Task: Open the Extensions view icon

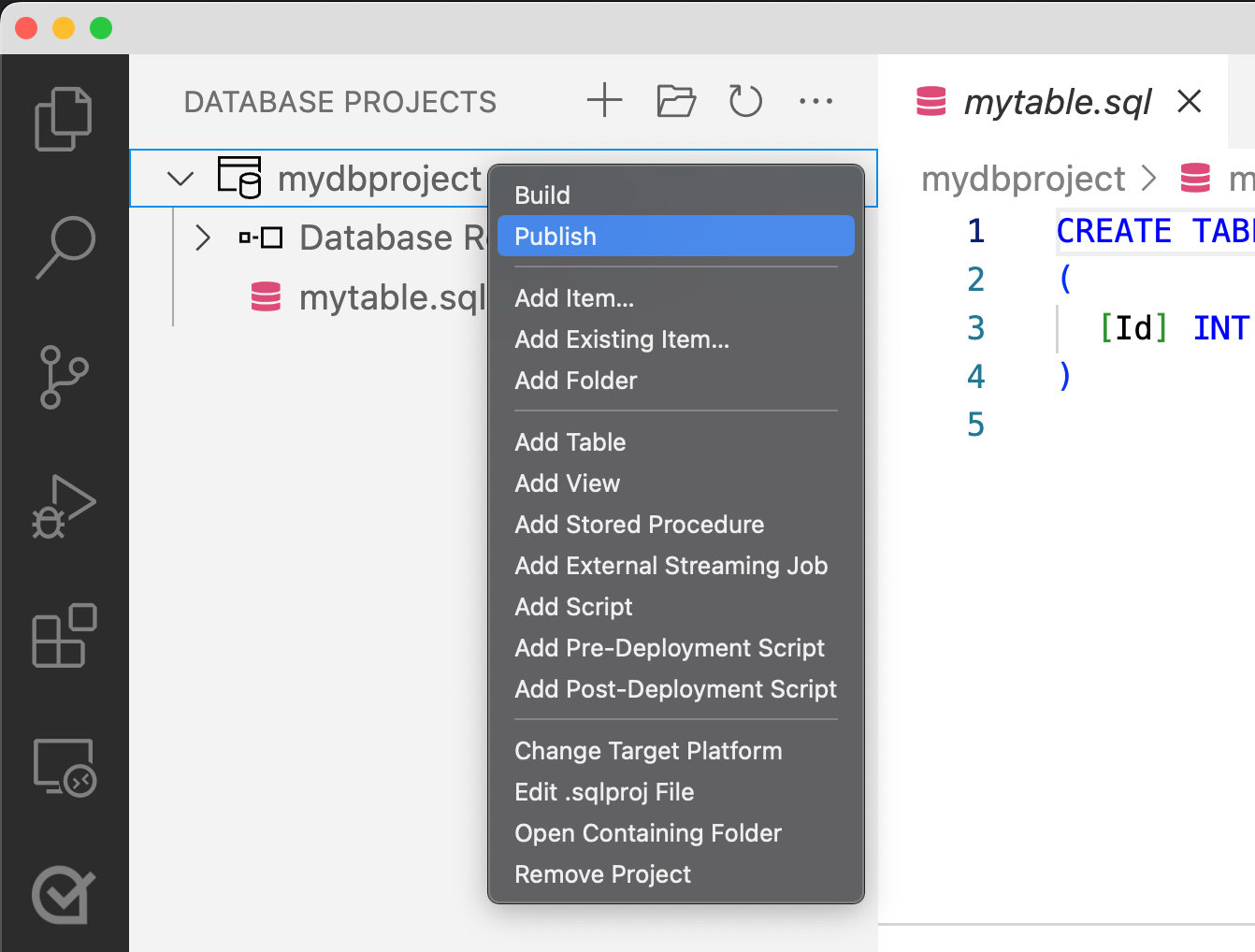Action: tap(64, 637)
